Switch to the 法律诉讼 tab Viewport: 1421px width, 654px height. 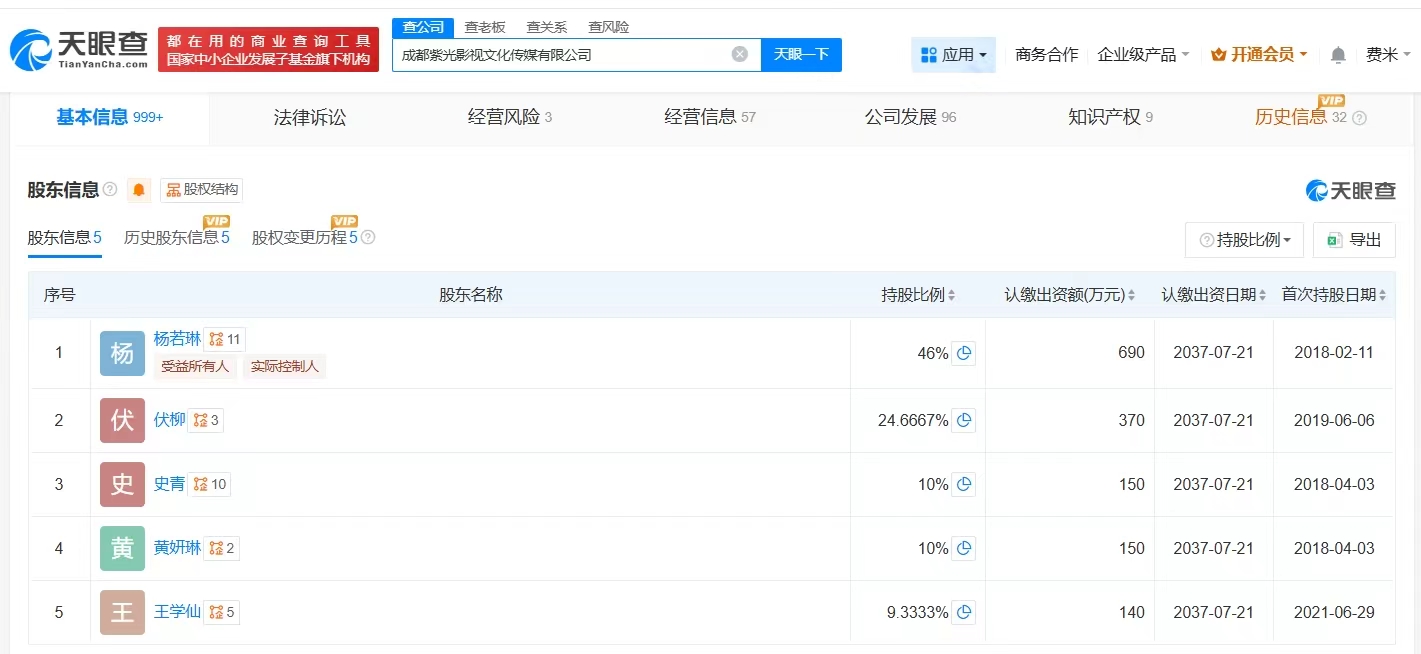tap(310, 117)
